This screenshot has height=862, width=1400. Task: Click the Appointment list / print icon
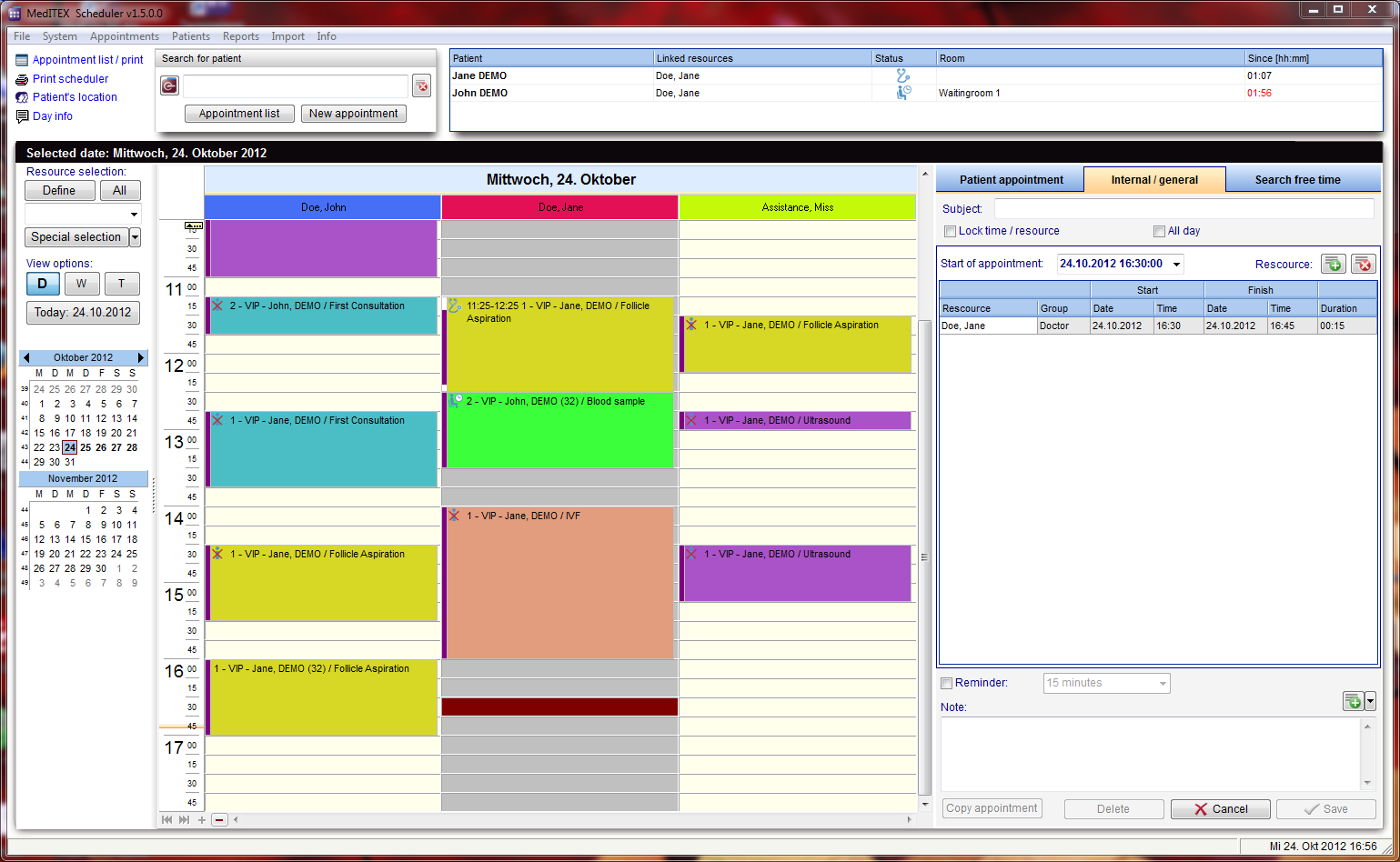click(22, 60)
